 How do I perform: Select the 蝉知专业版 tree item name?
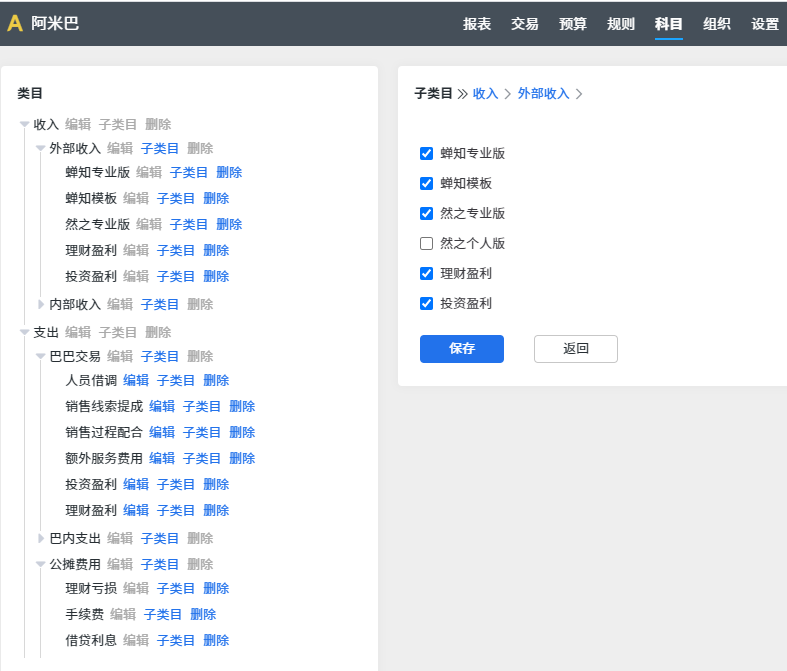(x=97, y=173)
